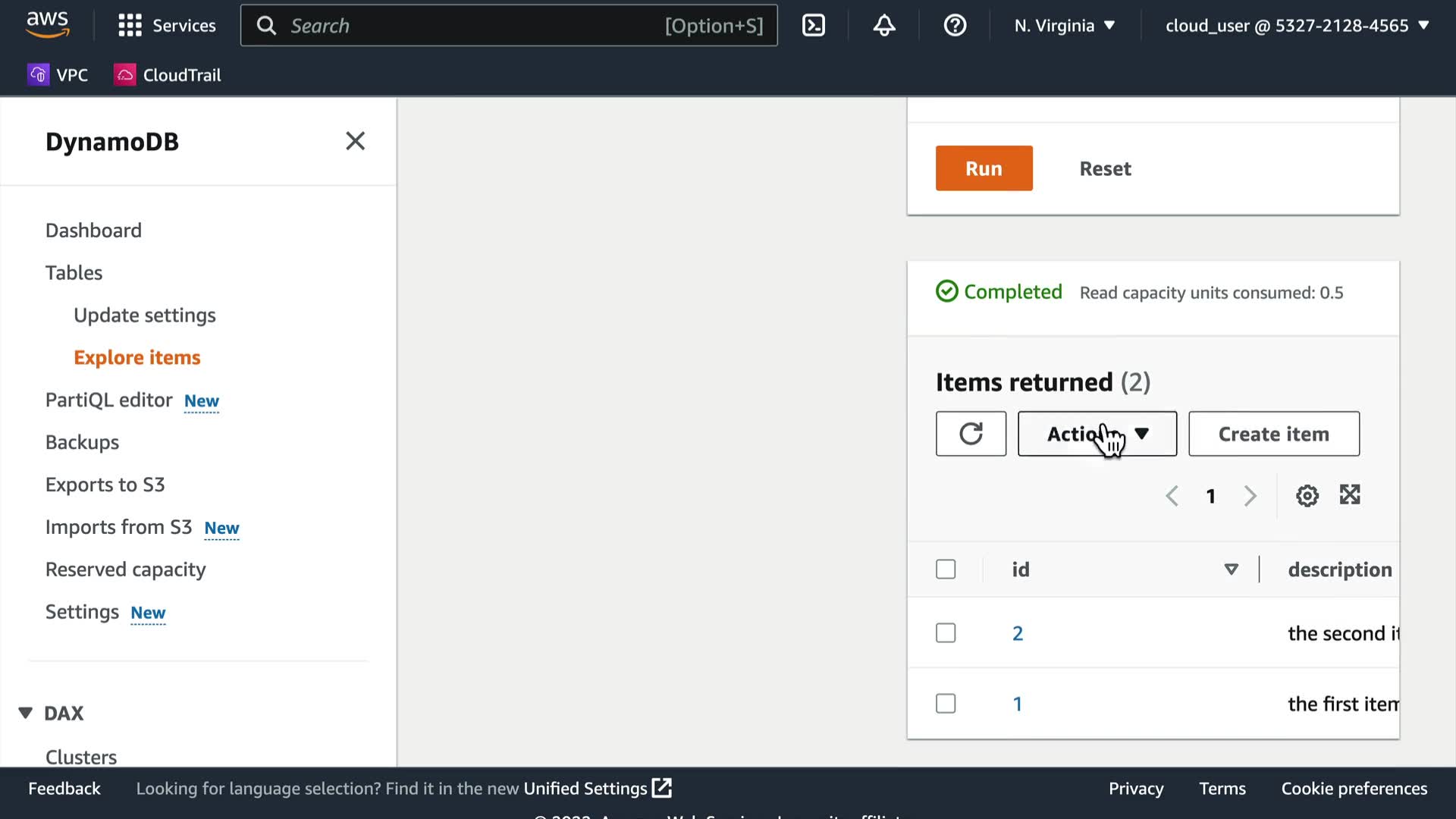The height and width of the screenshot is (819, 1456).
Task: Open the help question mark icon
Action: point(955,26)
